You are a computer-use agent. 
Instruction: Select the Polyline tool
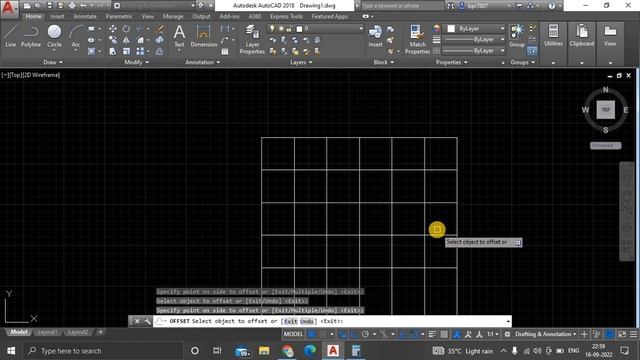tap(31, 36)
